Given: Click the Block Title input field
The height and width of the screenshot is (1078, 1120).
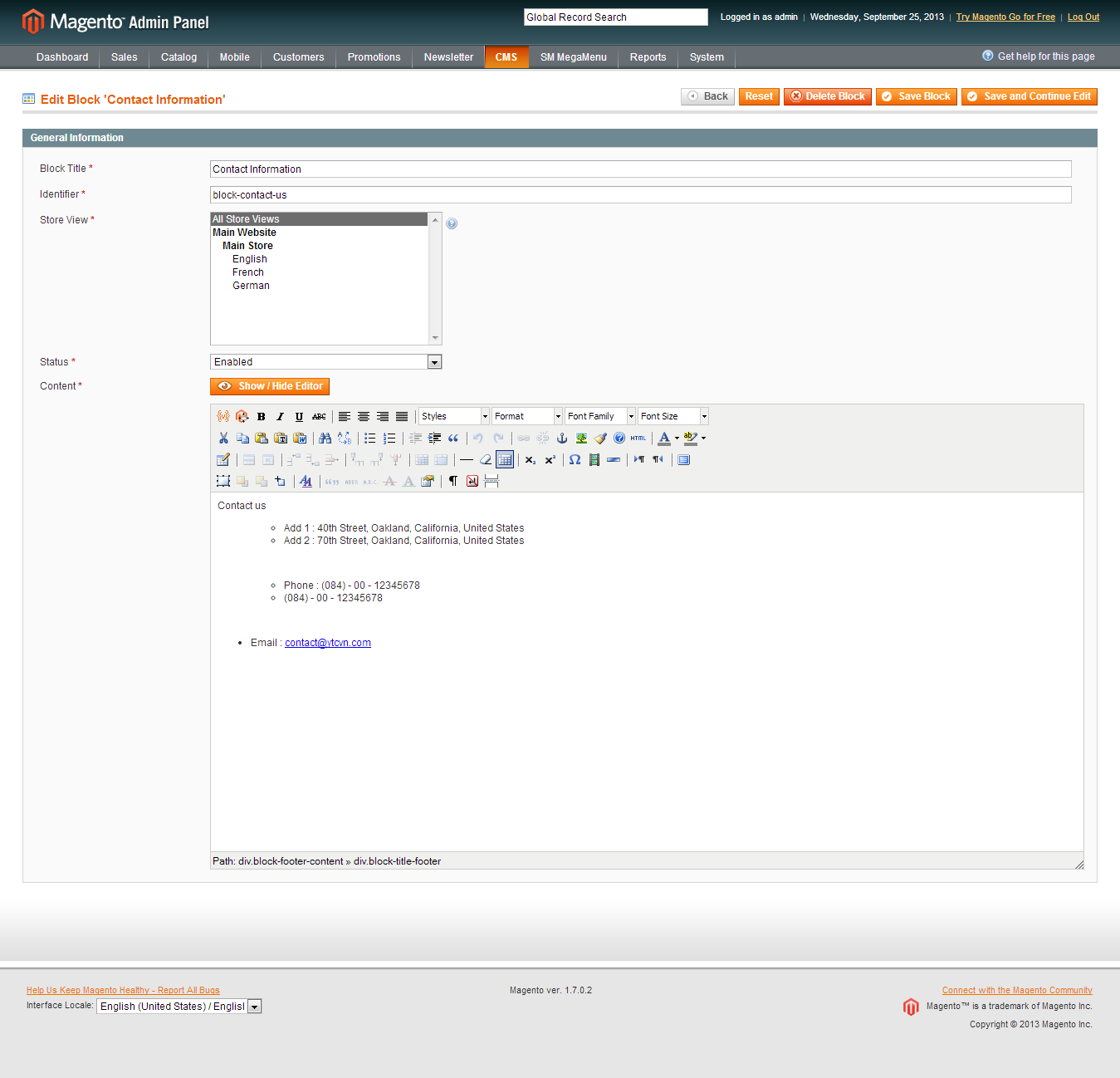Looking at the screenshot, I should pyautogui.click(x=640, y=169).
